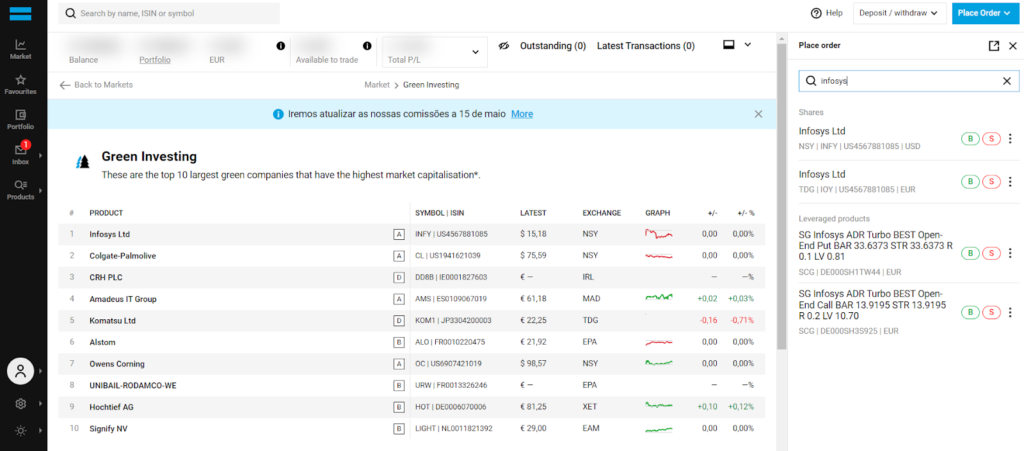
Task: Open more options for Infosys Ltd NSY
Action: [1010, 139]
